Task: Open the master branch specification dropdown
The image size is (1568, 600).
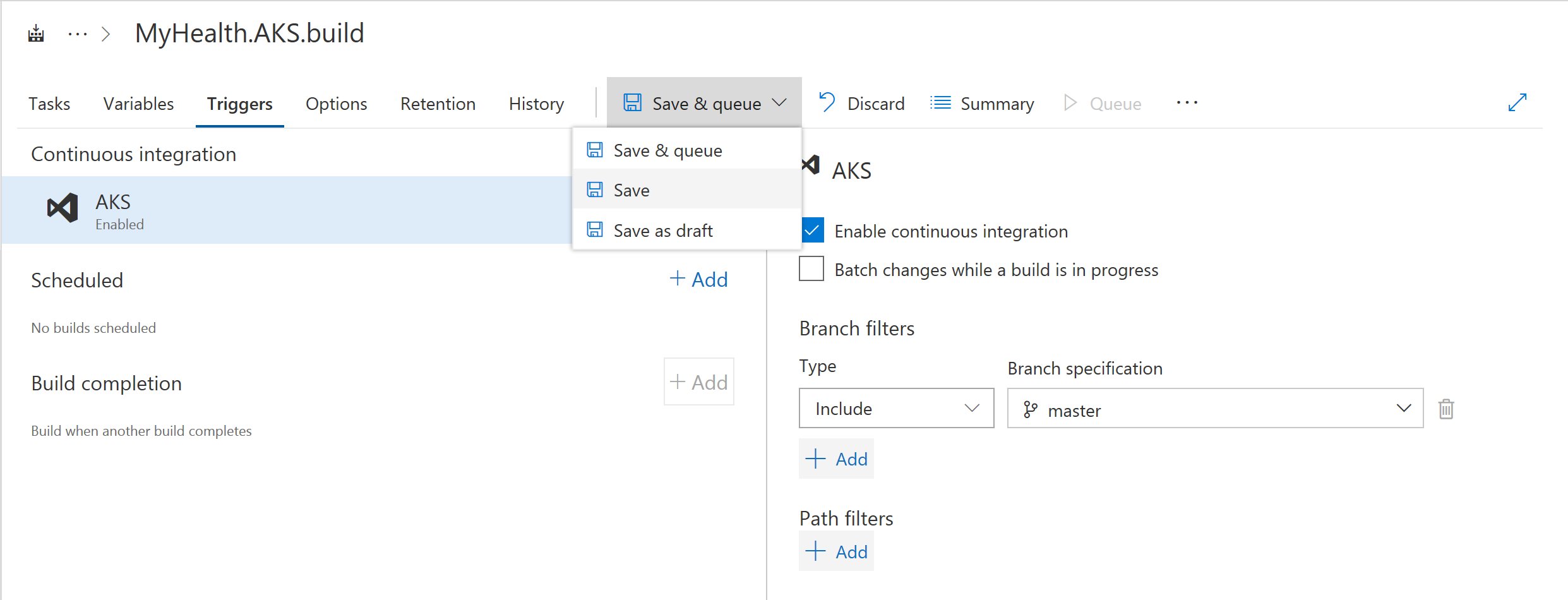Action: point(1215,408)
